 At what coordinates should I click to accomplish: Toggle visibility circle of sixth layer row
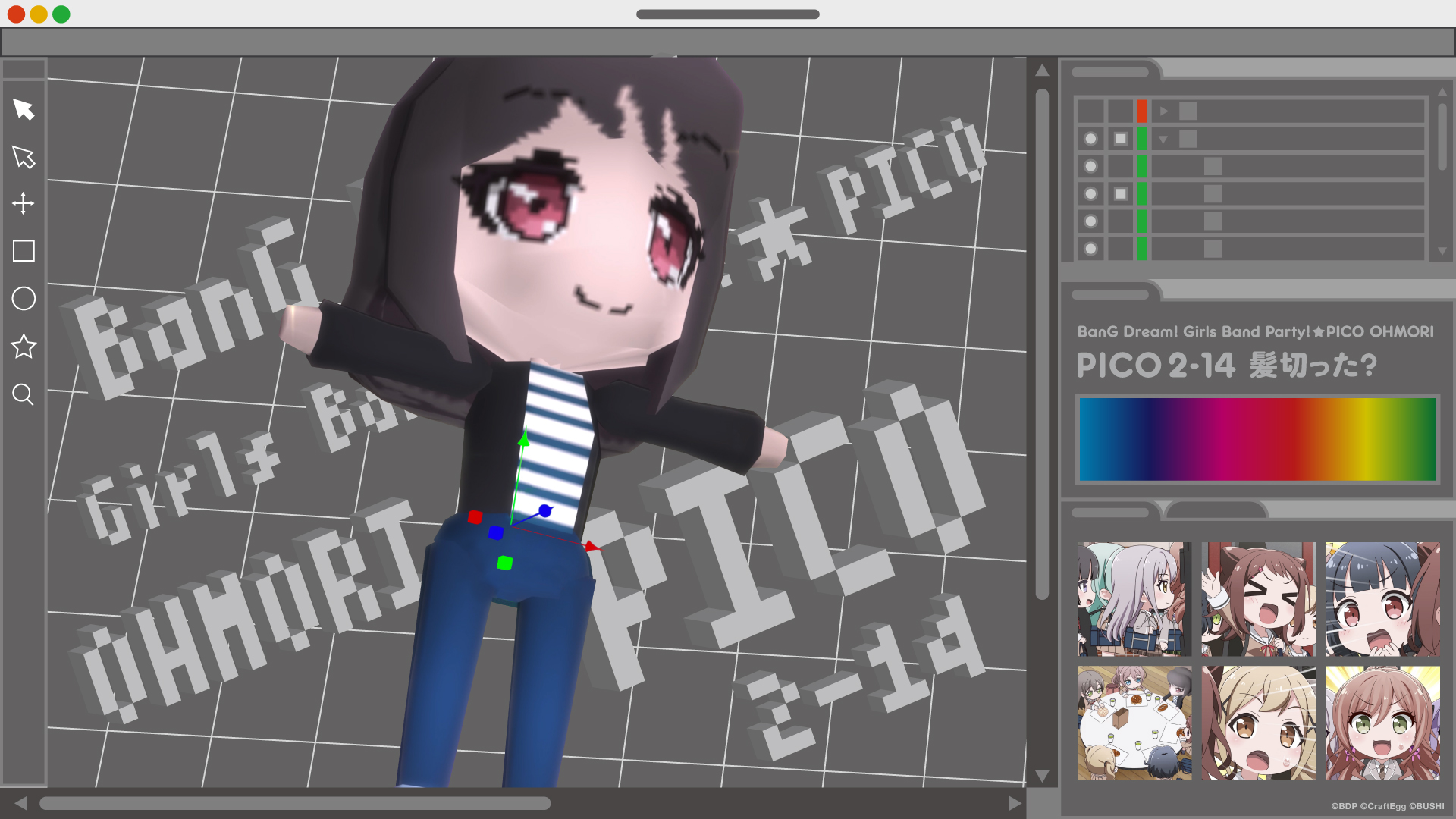click(x=1090, y=249)
